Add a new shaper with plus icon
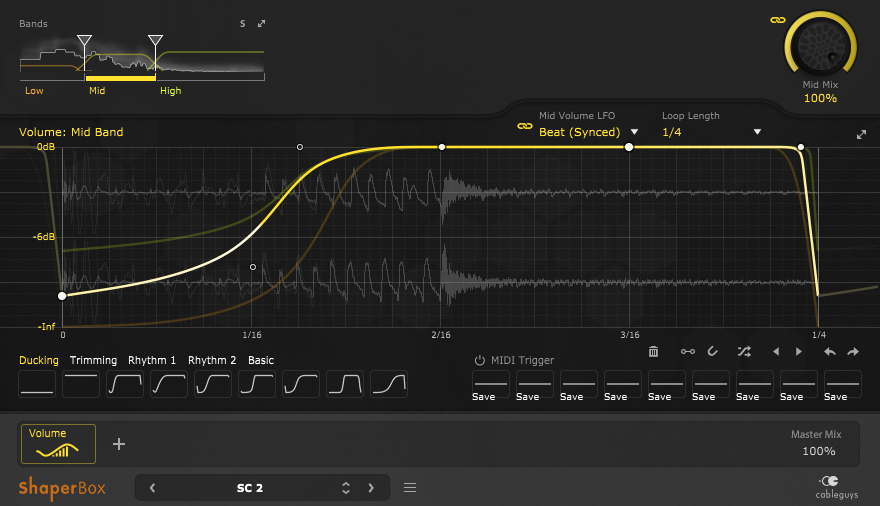The width and height of the screenshot is (880, 506). [119, 444]
